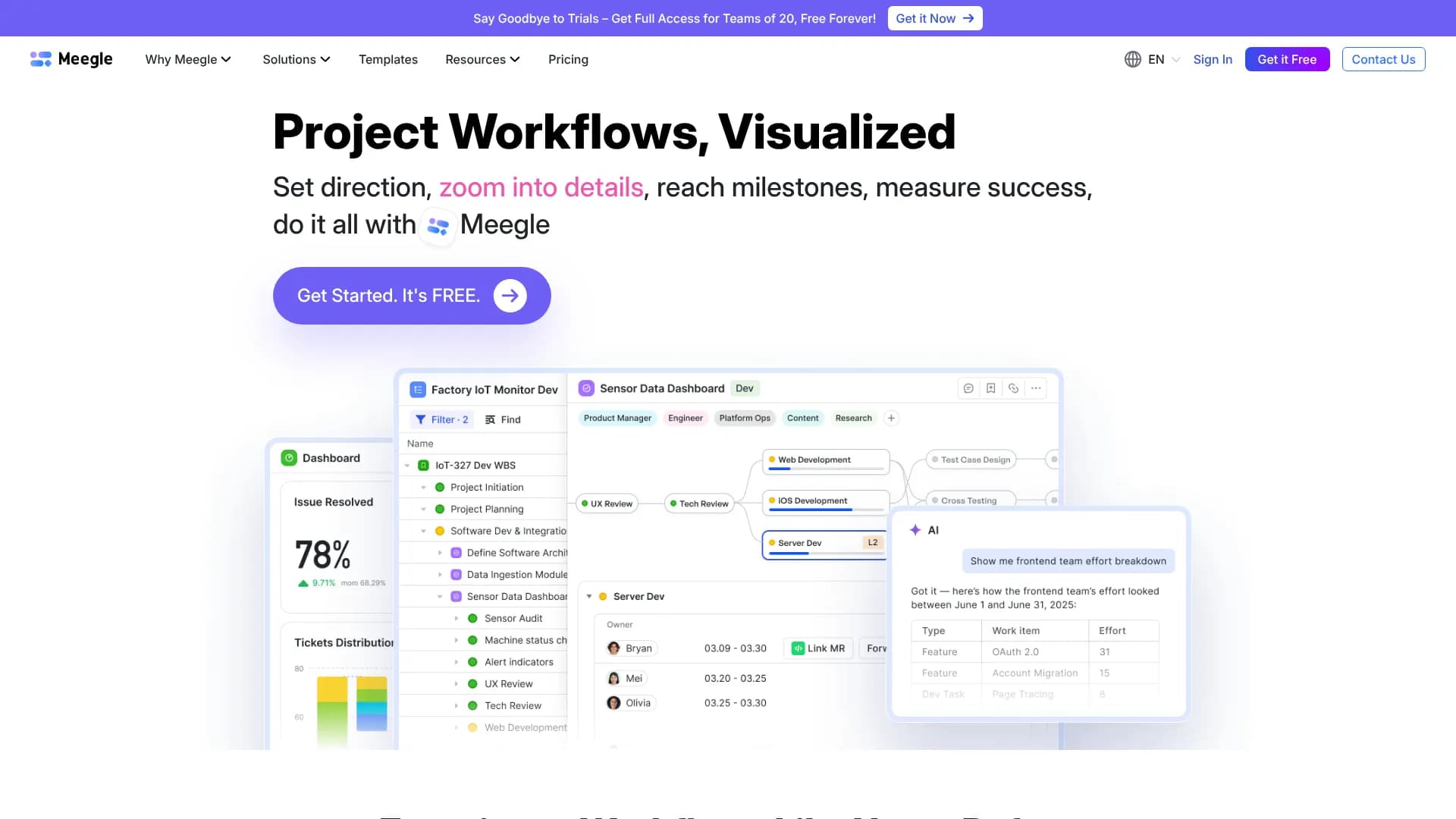1456x819 pixels.
Task: Click the plus icon after Research tag
Action: [892, 418]
